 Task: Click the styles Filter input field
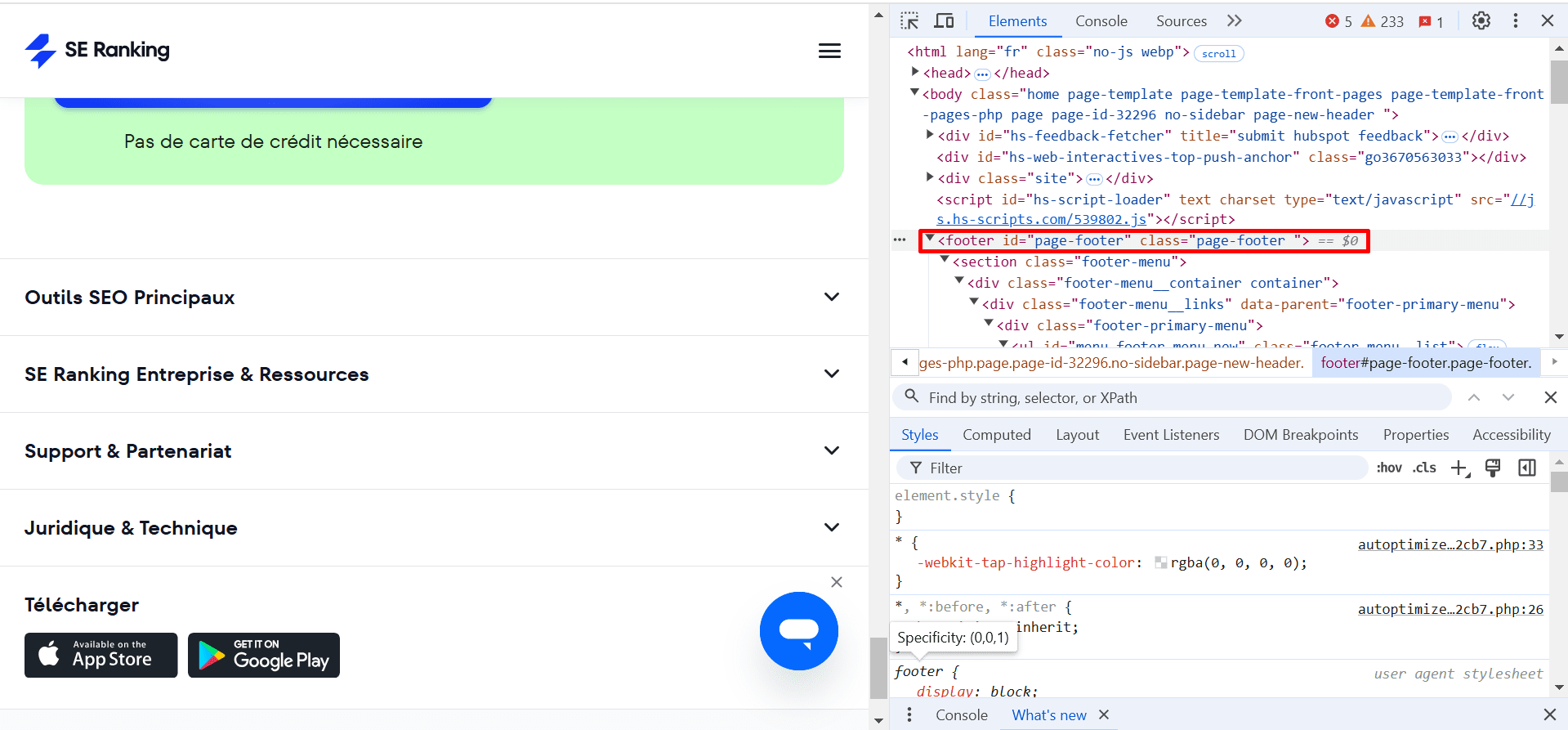[x=1132, y=468]
